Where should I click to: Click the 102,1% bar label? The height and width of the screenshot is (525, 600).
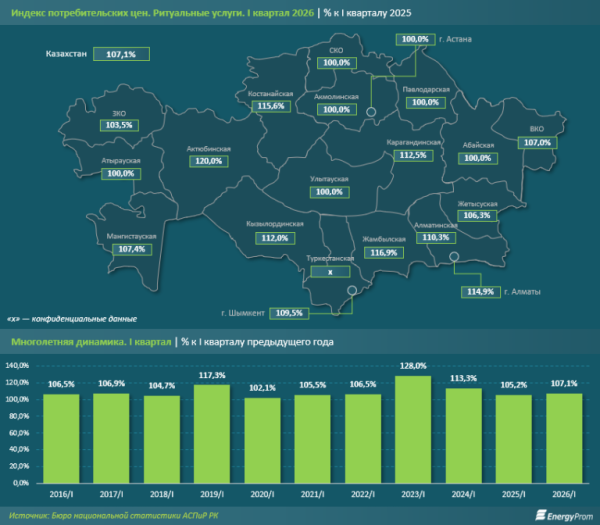click(x=262, y=388)
